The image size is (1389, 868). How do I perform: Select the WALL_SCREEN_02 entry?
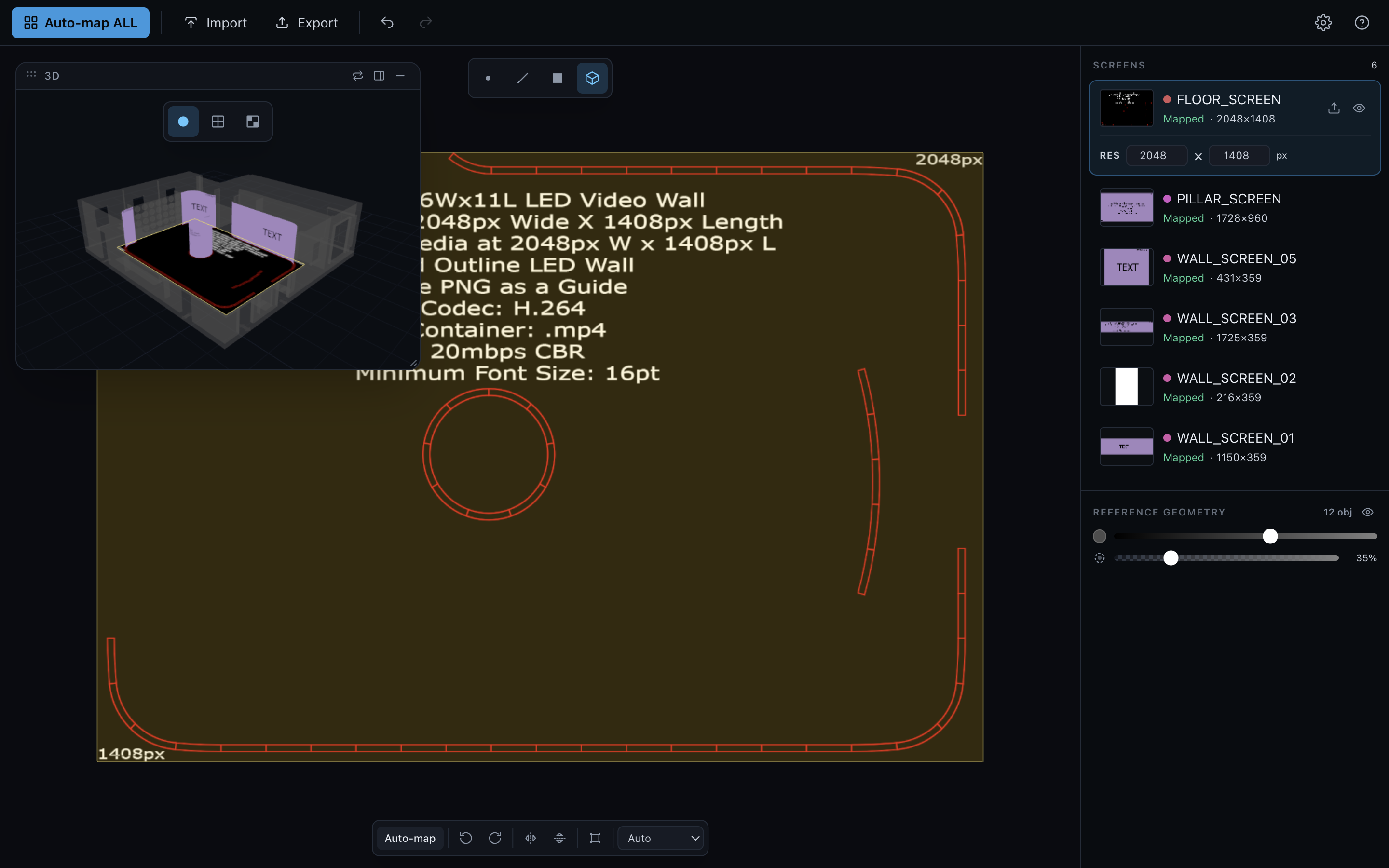[x=1234, y=387]
